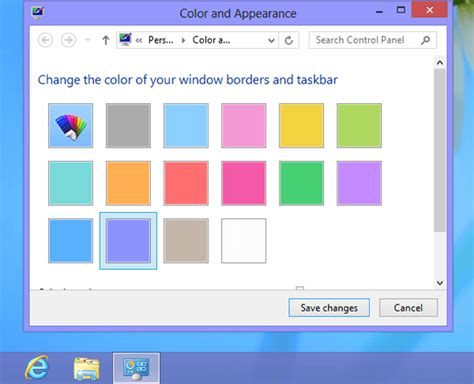Click the Personalization breadcrumb in address bar

[x=161, y=40]
